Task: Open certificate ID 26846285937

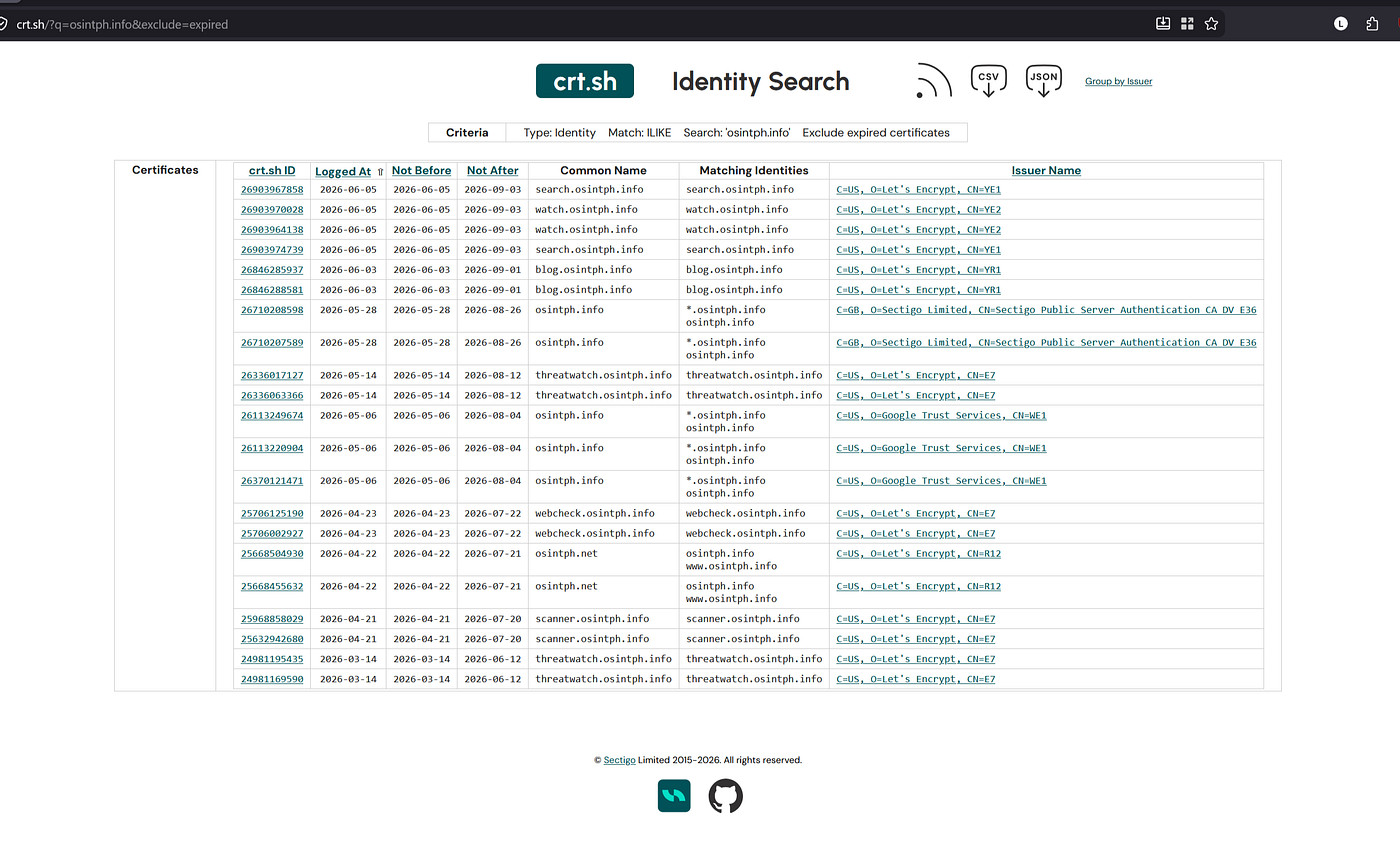Action: (x=272, y=270)
